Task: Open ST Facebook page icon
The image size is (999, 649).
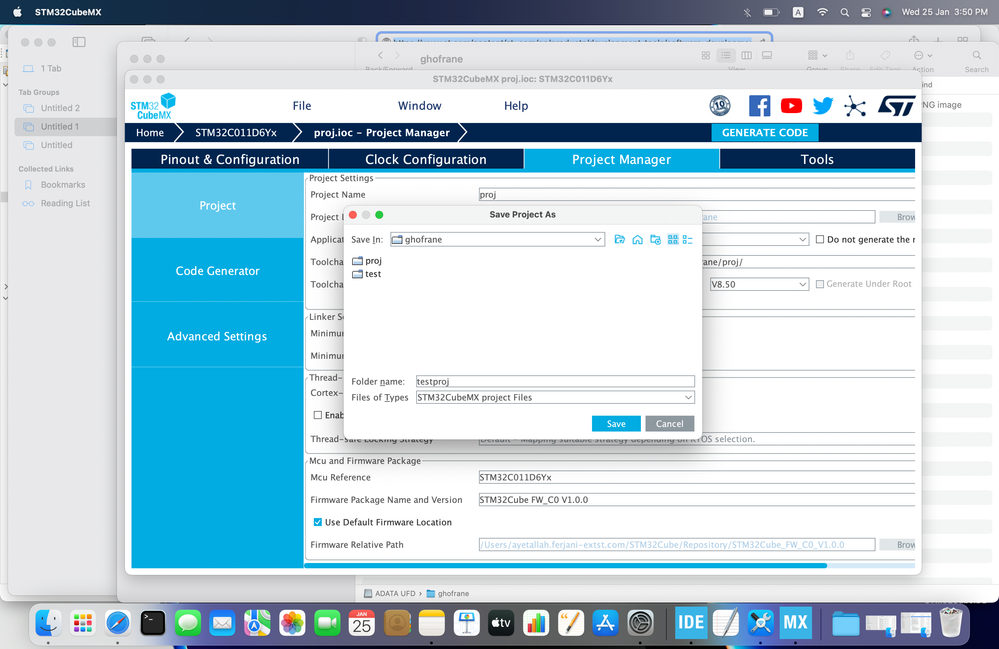Action: [x=759, y=106]
